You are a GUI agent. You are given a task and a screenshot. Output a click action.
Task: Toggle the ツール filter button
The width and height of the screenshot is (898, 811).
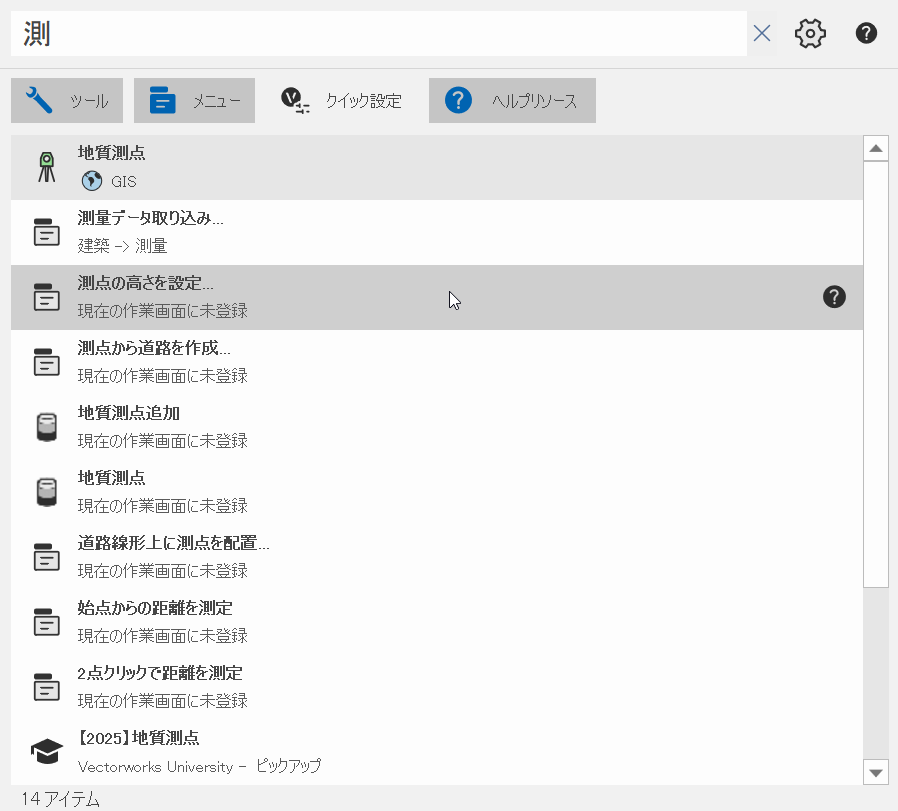click(67, 101)
